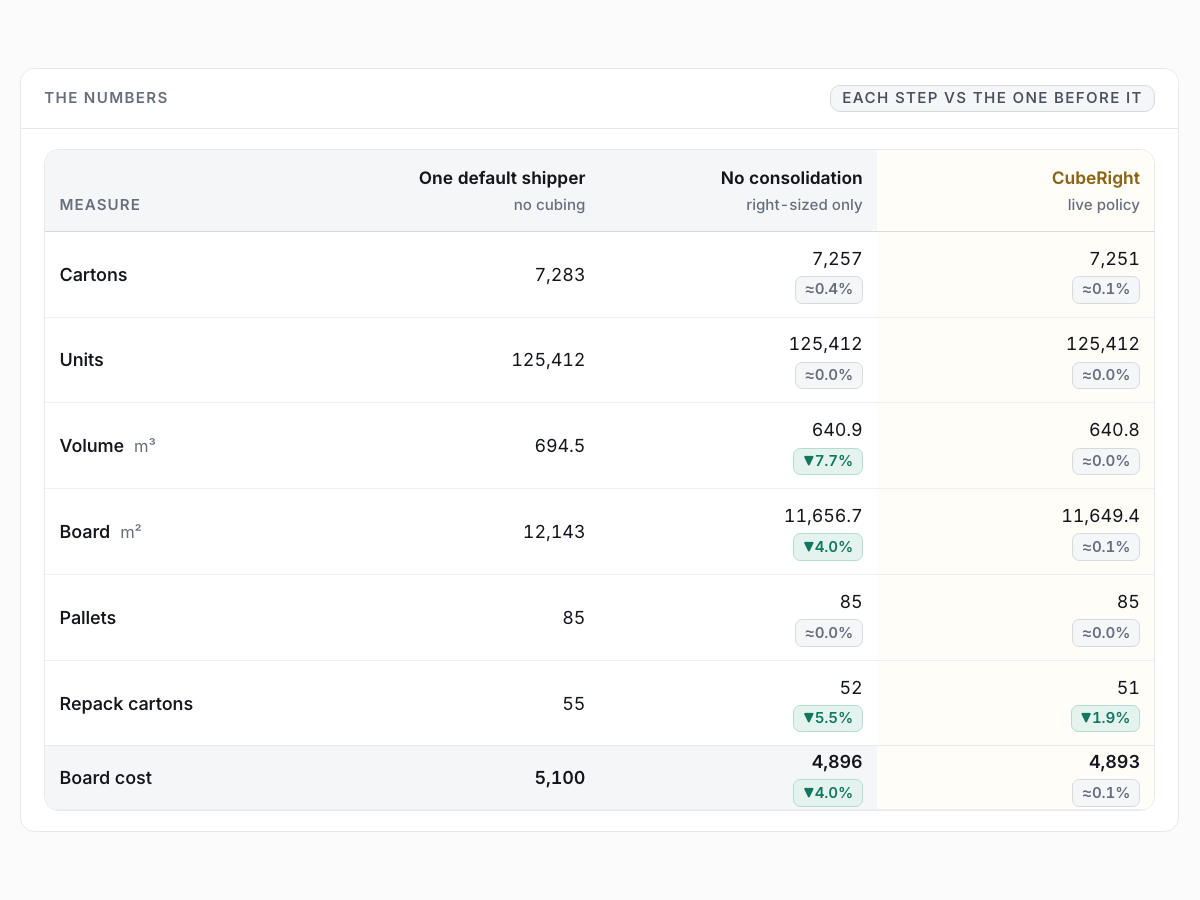
Task: Click the Cartons value 7,283
Action: click(x=560, y=275)
